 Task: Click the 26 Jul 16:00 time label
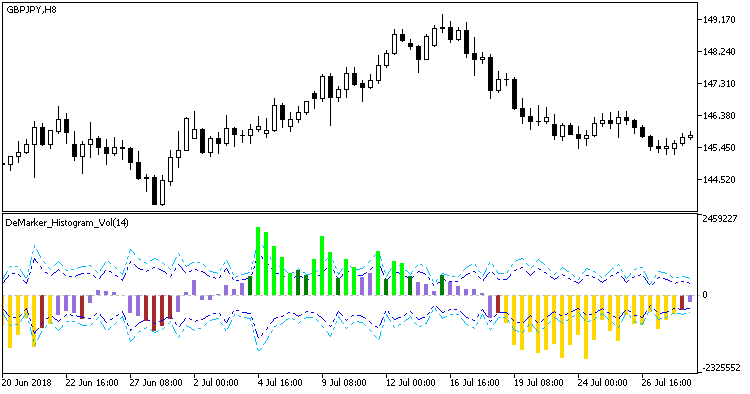pyautogui.click(x=667, y=383)
